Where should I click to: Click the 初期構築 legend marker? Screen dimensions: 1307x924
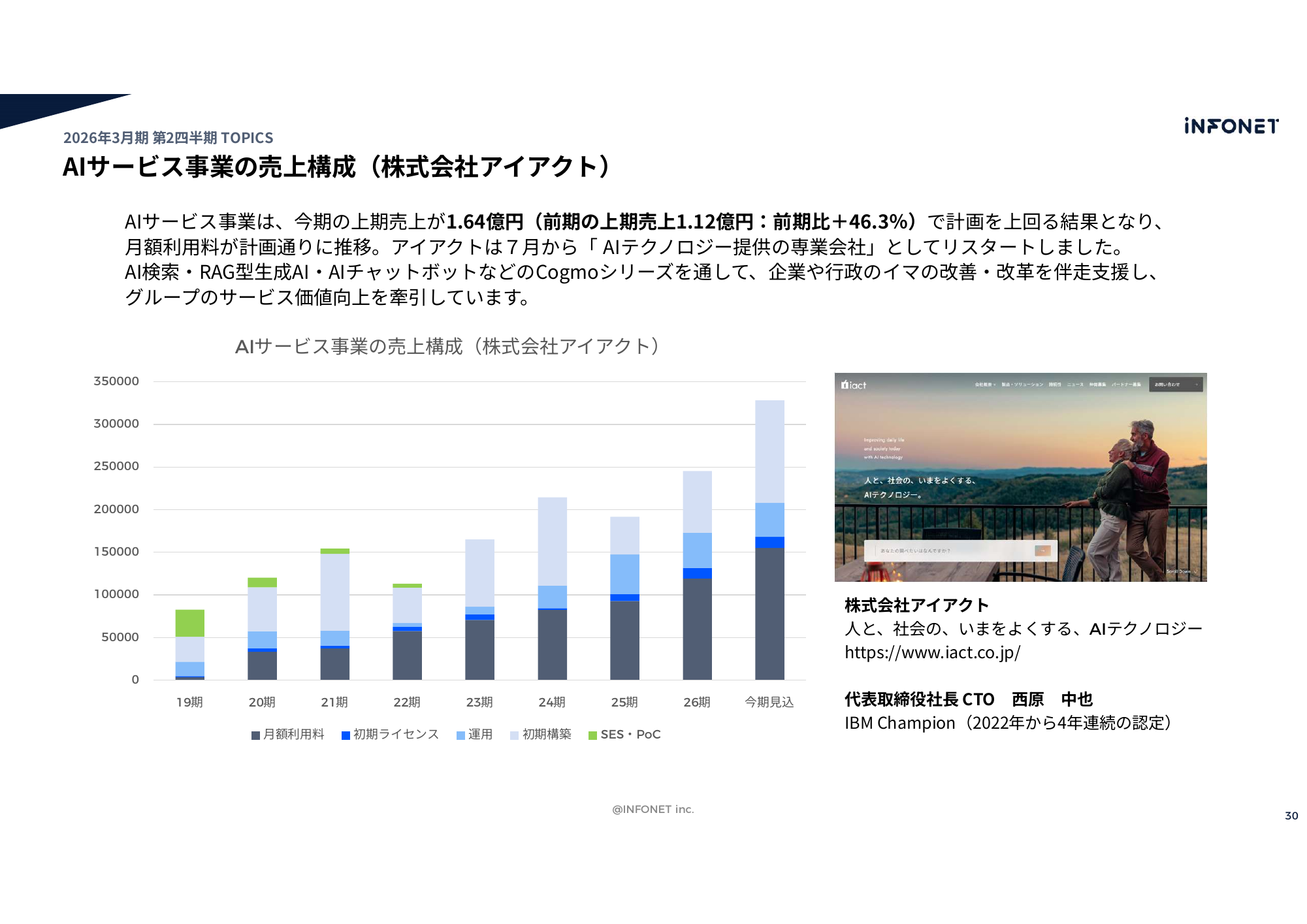(515, 735)
